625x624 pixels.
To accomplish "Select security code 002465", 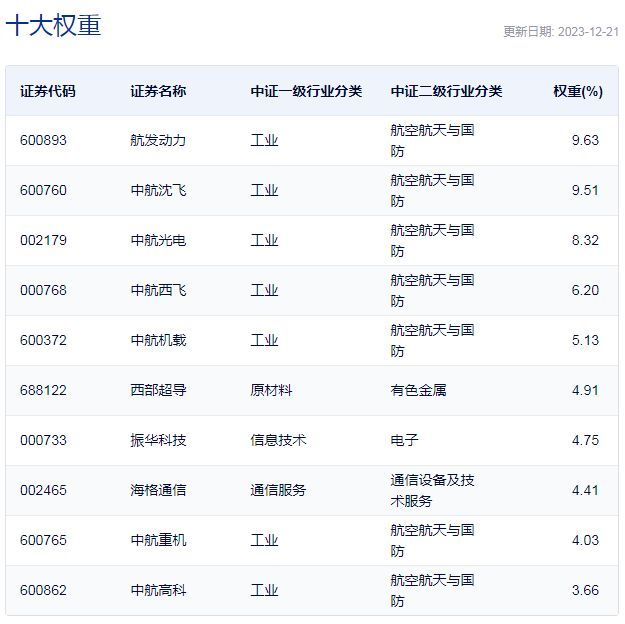I will (43, 490).
